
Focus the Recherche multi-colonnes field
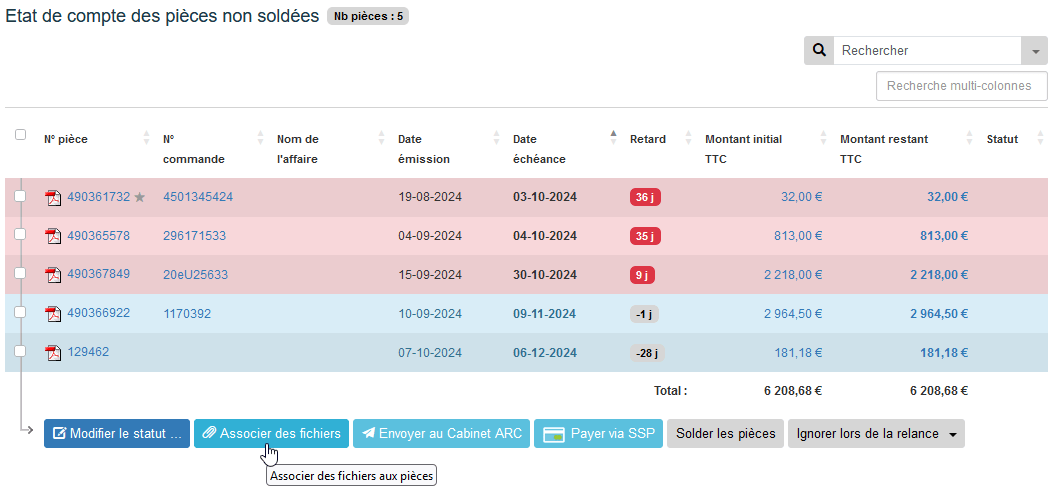[x=959, y=86]
